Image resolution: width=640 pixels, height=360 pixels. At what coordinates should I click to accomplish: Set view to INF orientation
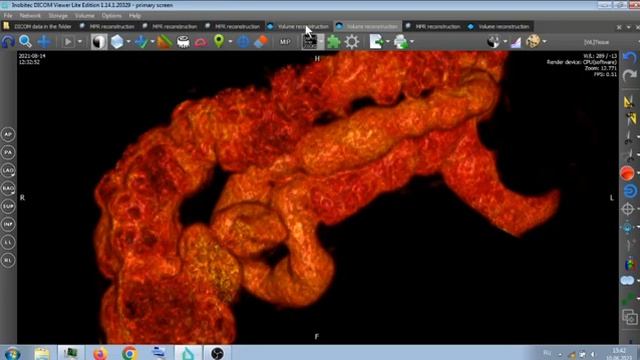8,224
